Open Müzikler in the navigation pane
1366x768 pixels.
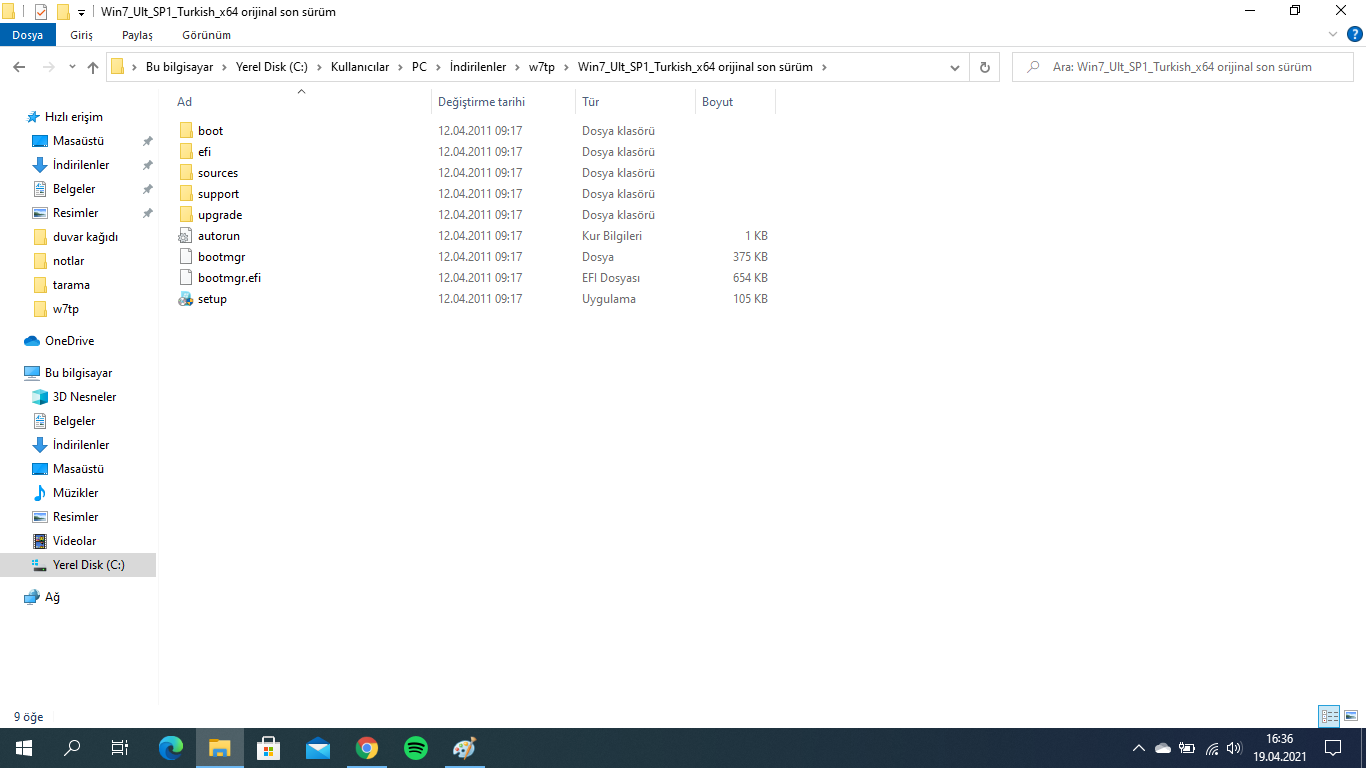[x=78, y=493]
